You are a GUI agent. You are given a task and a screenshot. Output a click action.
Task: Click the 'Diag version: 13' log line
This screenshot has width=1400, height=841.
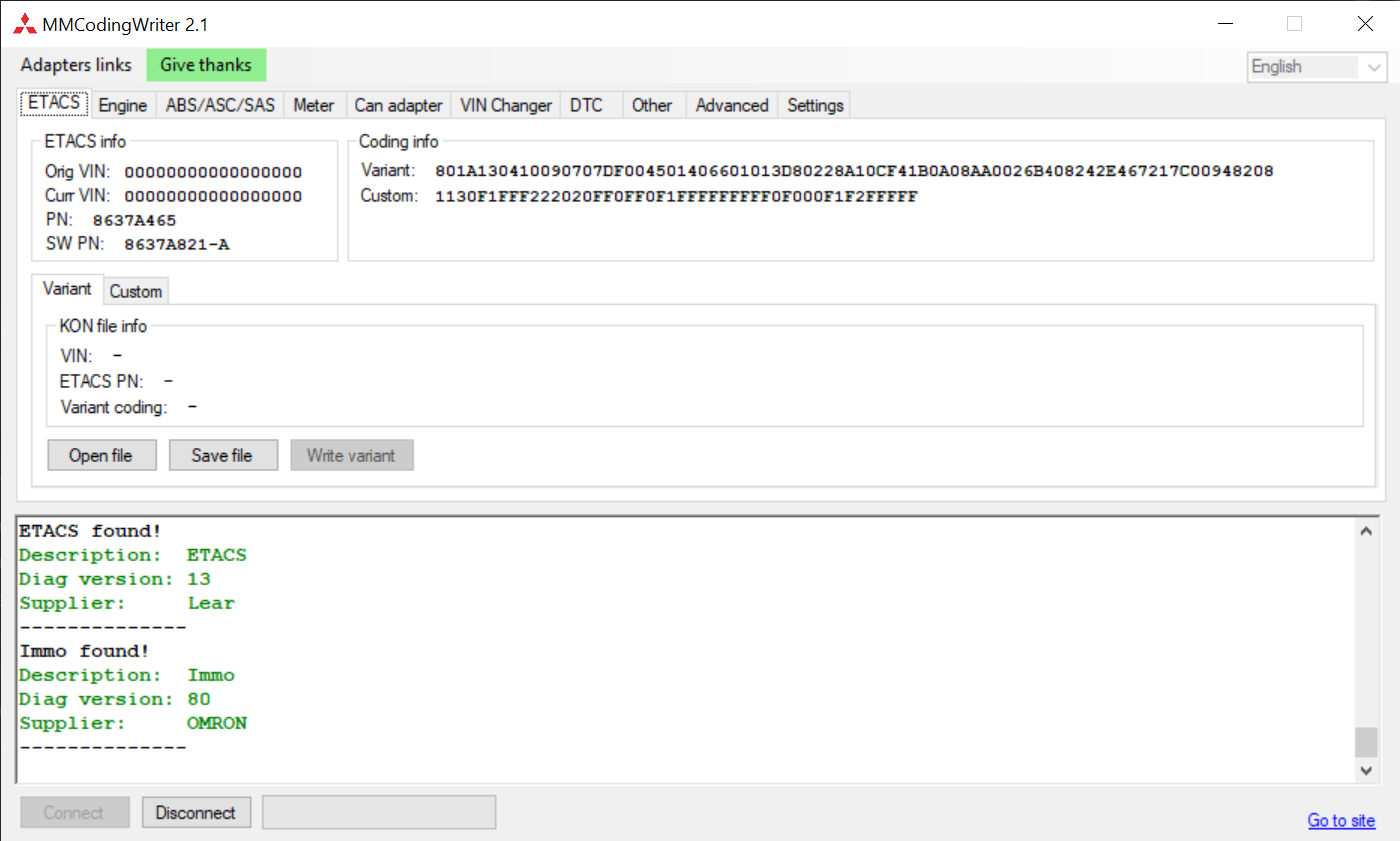pyautogui.click(x=115, y=579)
